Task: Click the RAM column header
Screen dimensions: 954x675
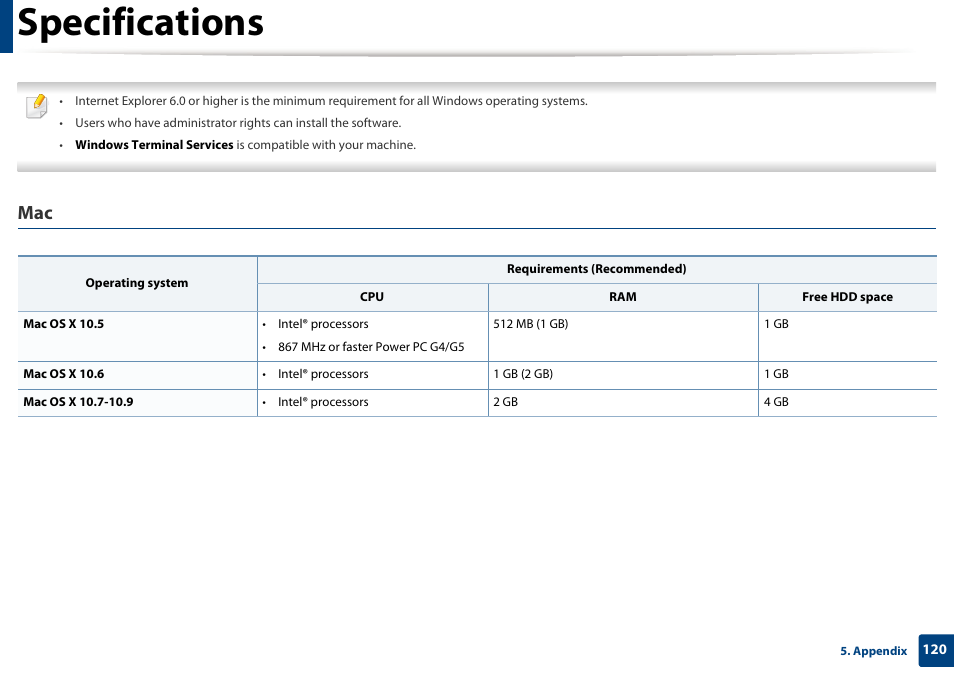Action: [622, 297]
